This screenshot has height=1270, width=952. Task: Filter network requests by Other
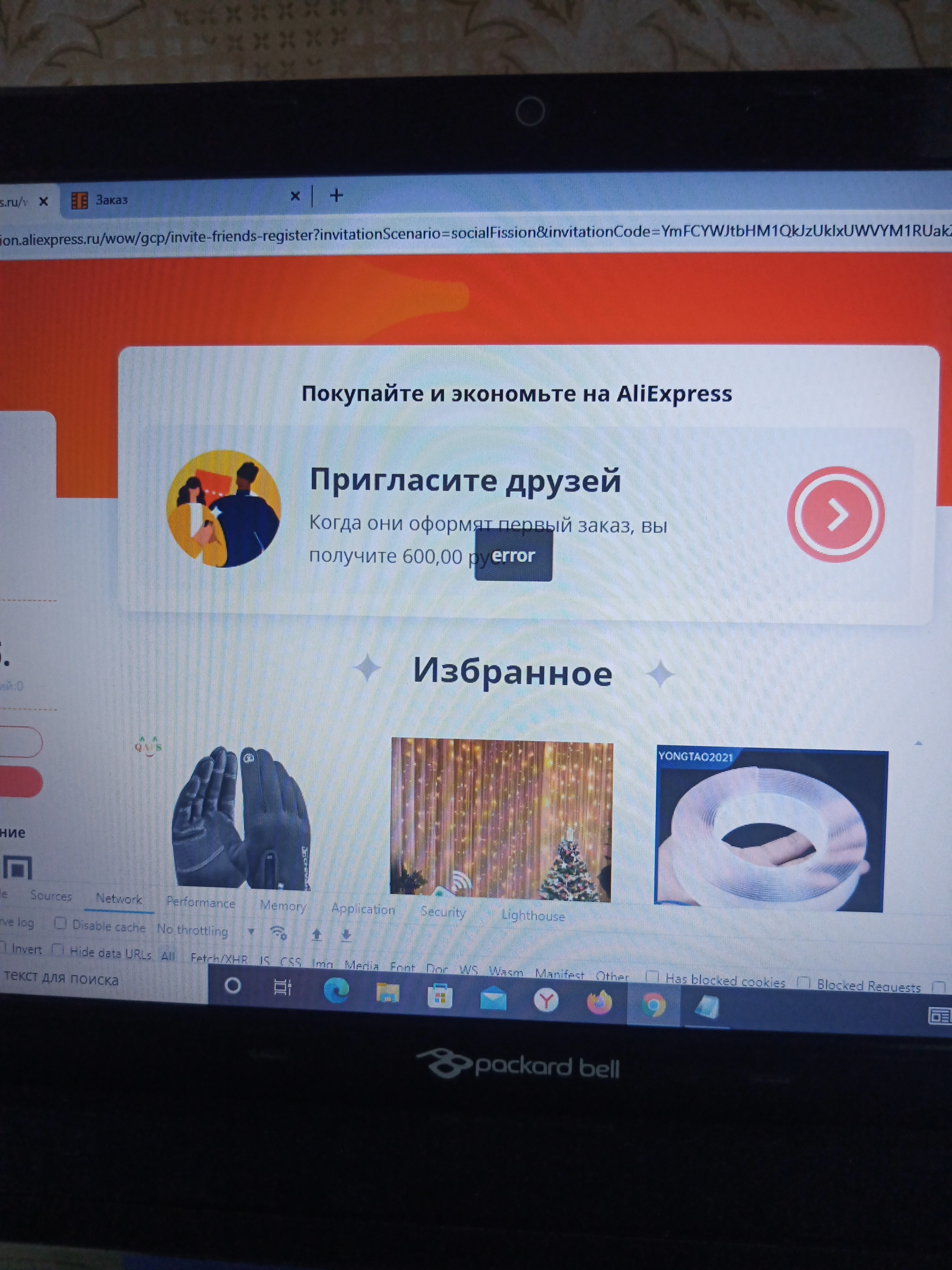pyautogui.click(x=612, y=976)
